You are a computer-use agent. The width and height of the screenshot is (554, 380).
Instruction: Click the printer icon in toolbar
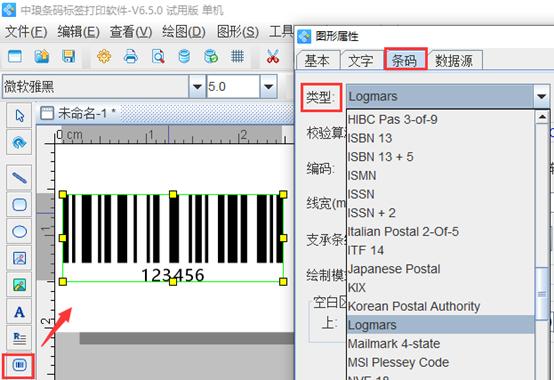pyautogui.click(x=131, y=57)
